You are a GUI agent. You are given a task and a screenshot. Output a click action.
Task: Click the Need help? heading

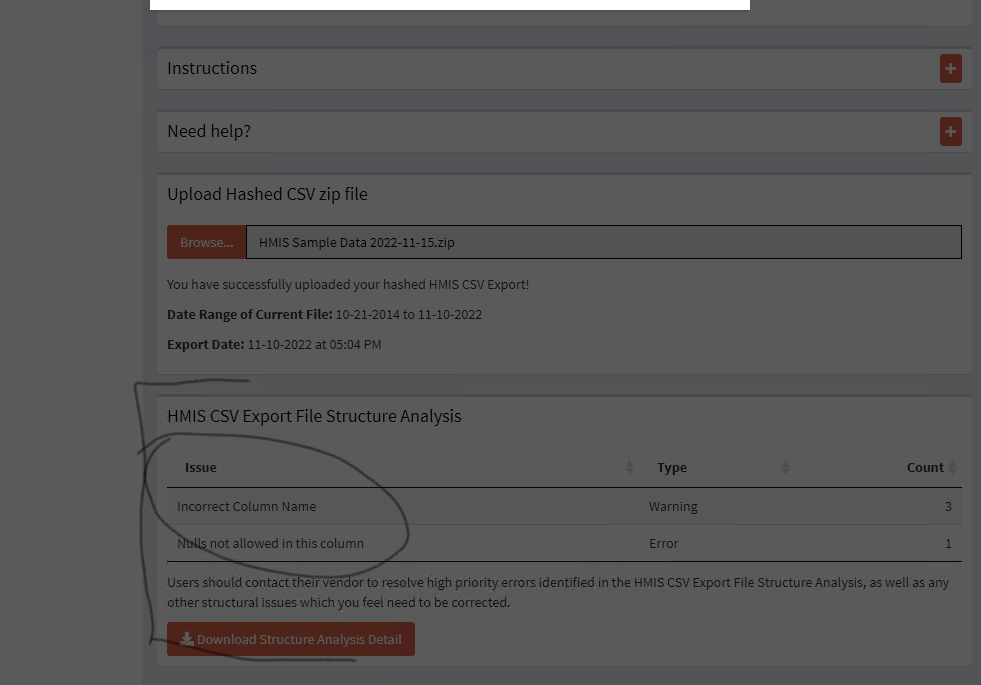click(x=209, y=131)
